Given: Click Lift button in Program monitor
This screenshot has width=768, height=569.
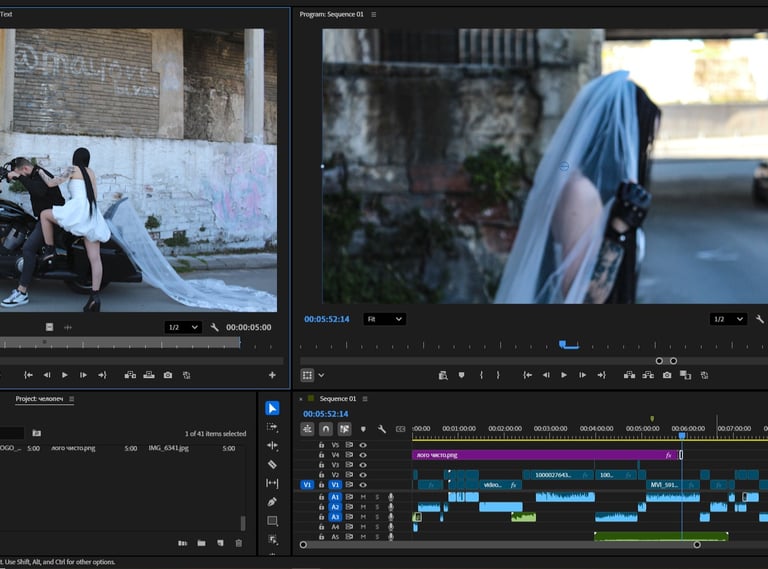Looking at the screenshot, I should 629,375.
